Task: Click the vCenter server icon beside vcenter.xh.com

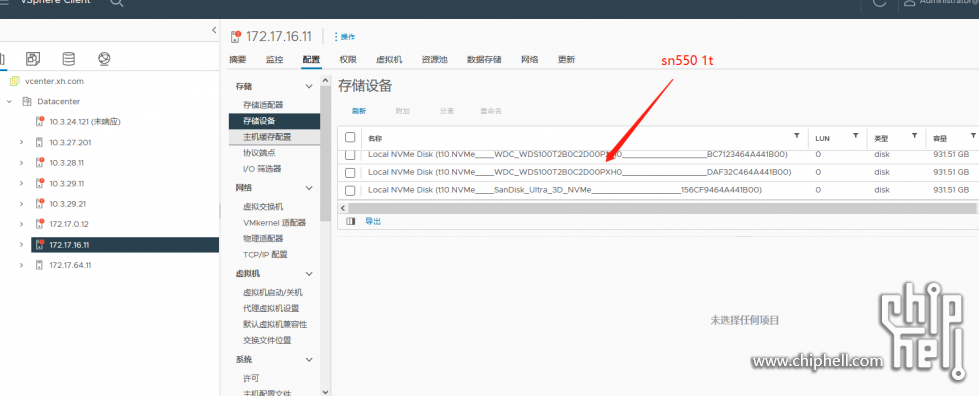Action: tap(14, 81)
